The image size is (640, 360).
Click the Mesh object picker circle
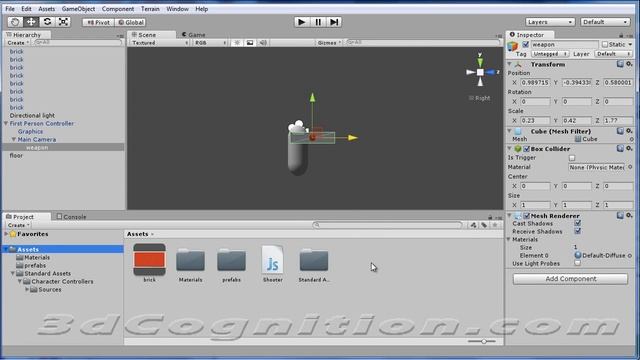point(631,139)
